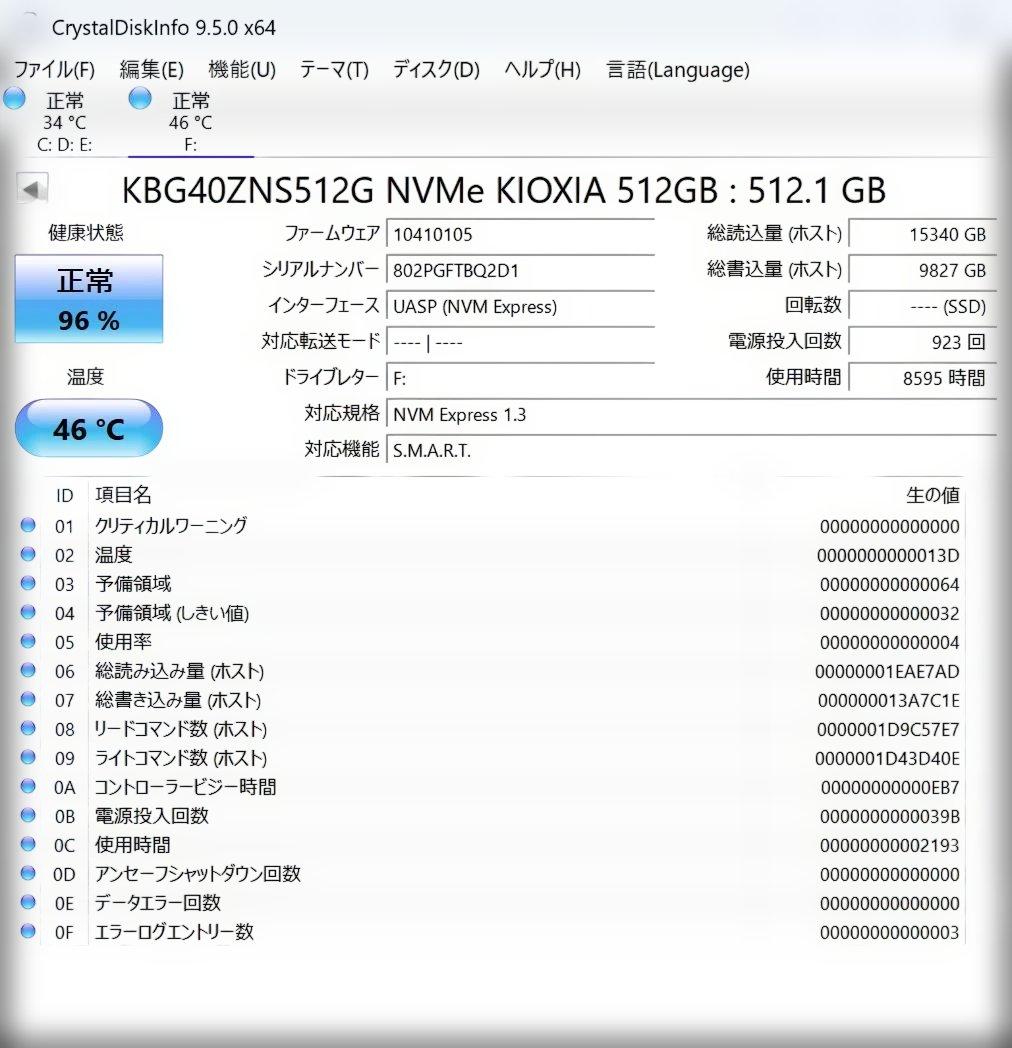Open the 機能(U) menu
Image resolution: width=1012 pixels, height=1048 pixels.
[x=242, y=70]
